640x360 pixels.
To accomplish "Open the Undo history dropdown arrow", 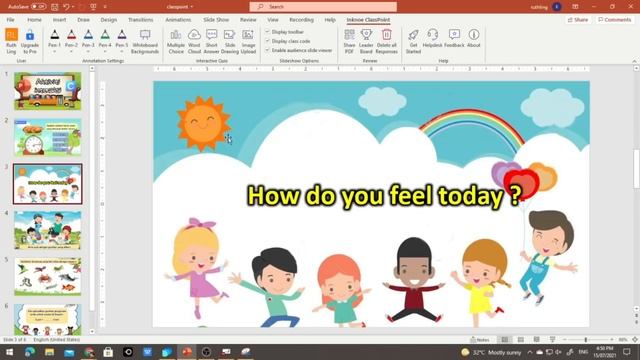I will tap(73, 7).
